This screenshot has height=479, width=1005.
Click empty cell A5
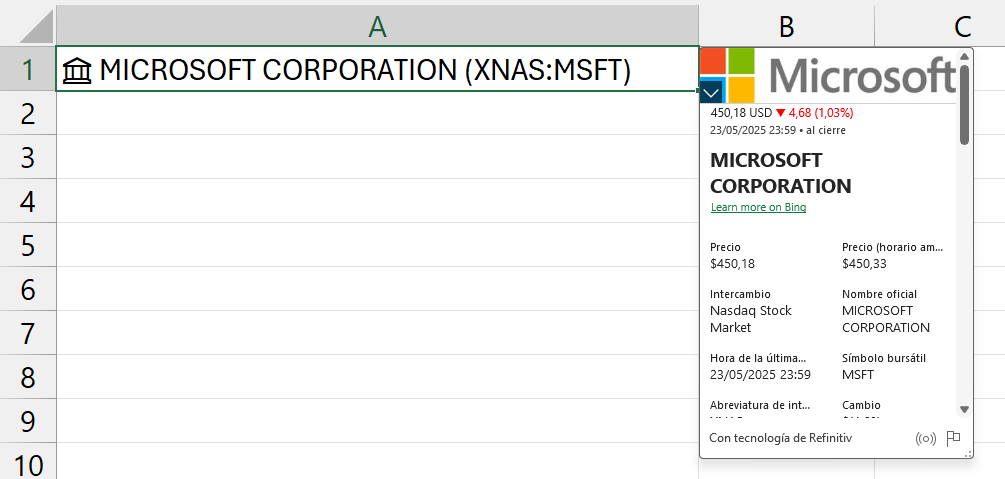point(377,244)
